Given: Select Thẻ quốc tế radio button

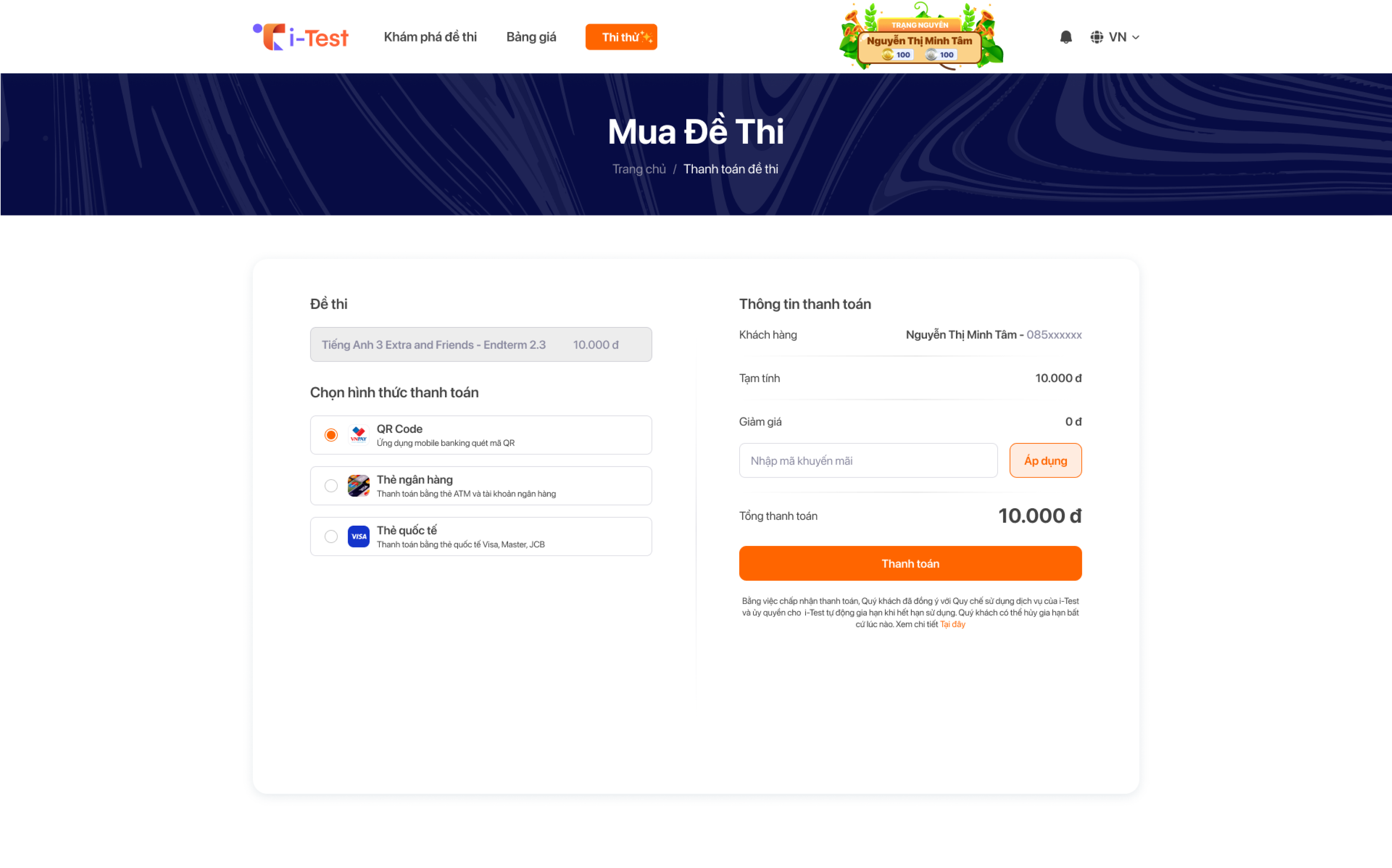Looking at the screenshot, I should point(331,536).
